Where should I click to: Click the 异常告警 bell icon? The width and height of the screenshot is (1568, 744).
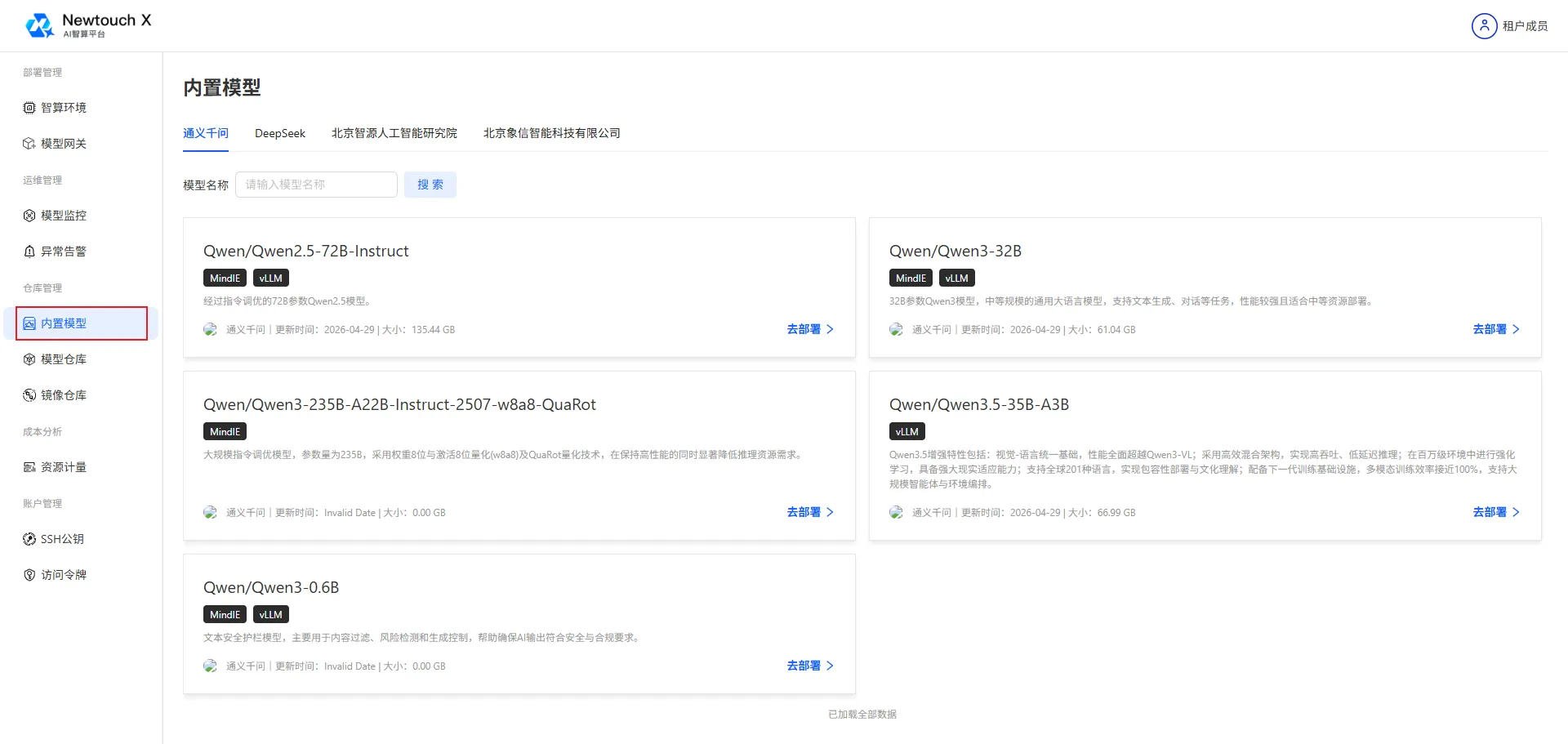(29, 252)
